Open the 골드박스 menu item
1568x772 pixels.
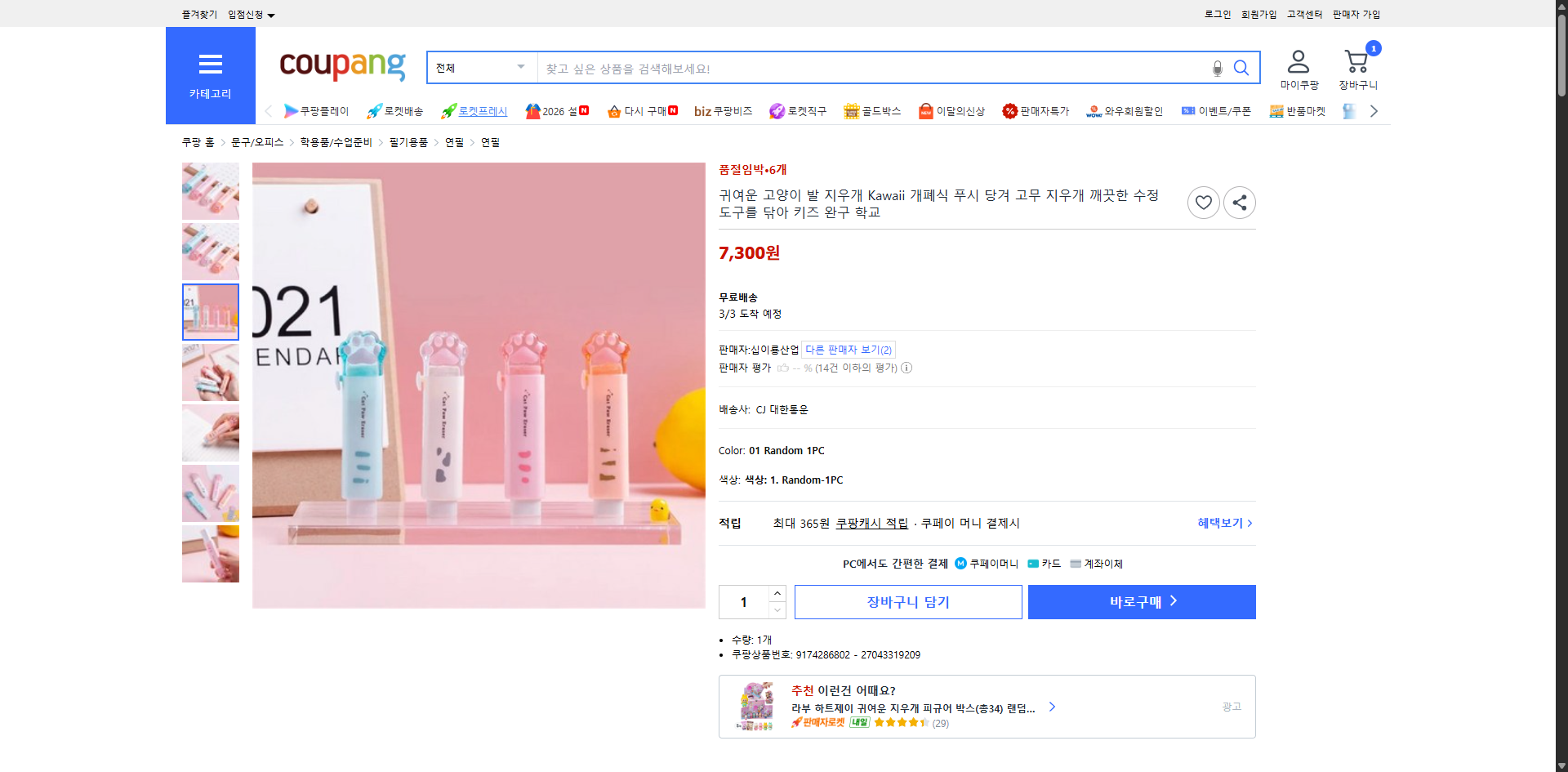[x=872, y=111]
